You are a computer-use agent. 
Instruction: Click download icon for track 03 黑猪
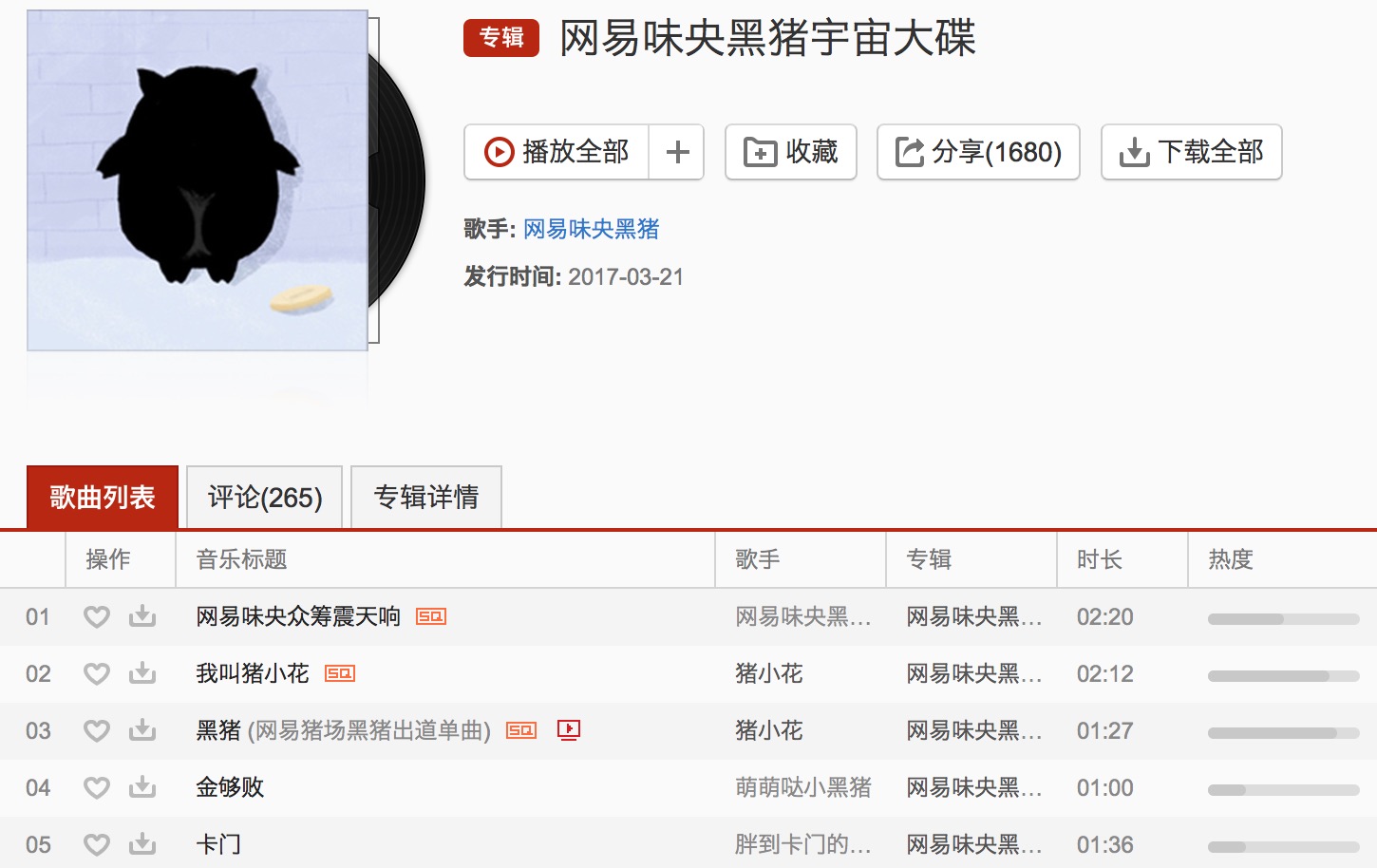pyautogui.click(x=142, y=730)
